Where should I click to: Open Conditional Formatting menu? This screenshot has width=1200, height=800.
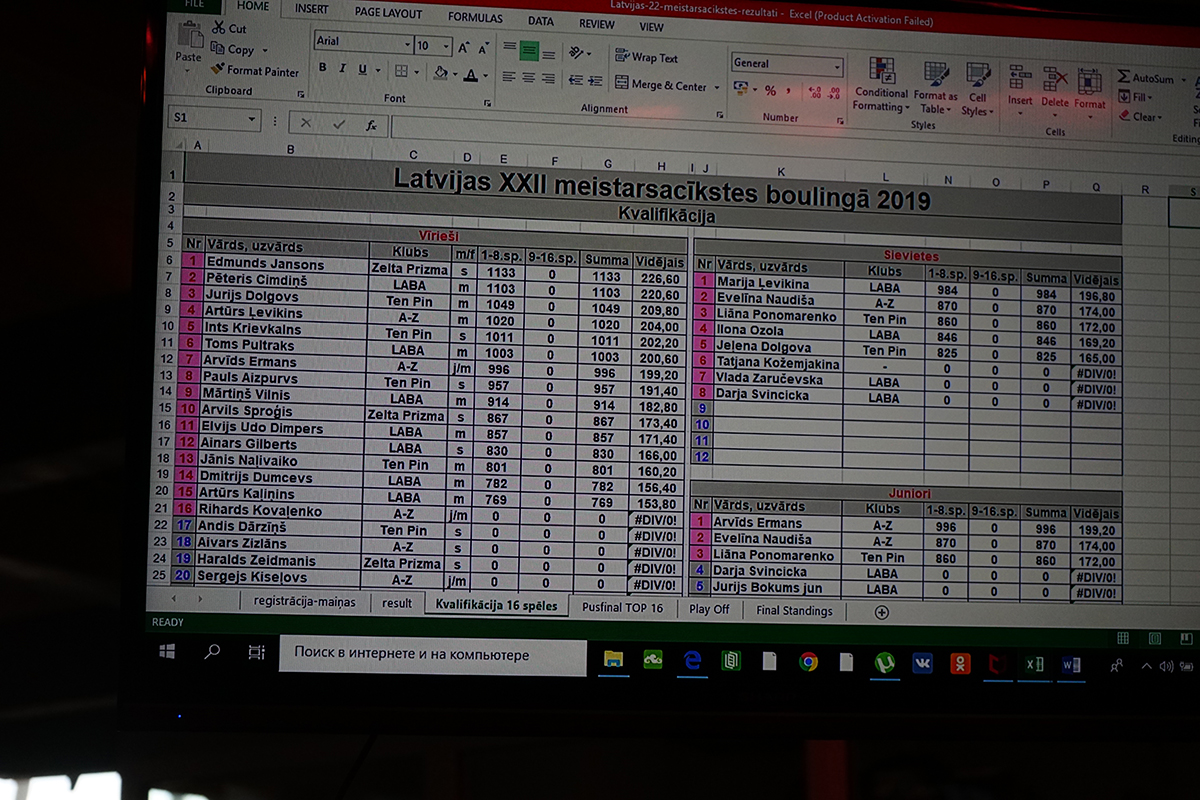pos(881,86)
